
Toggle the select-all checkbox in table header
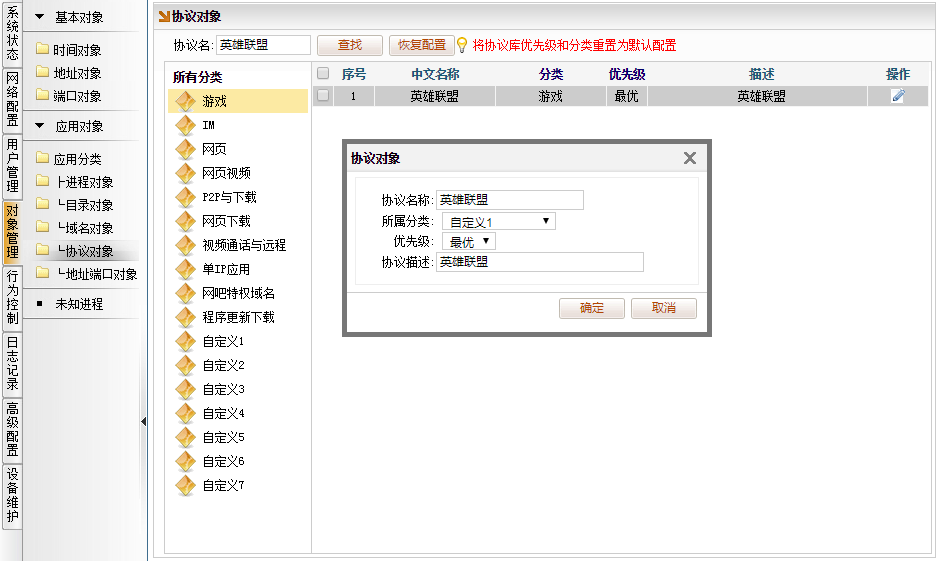pos(323,74)
